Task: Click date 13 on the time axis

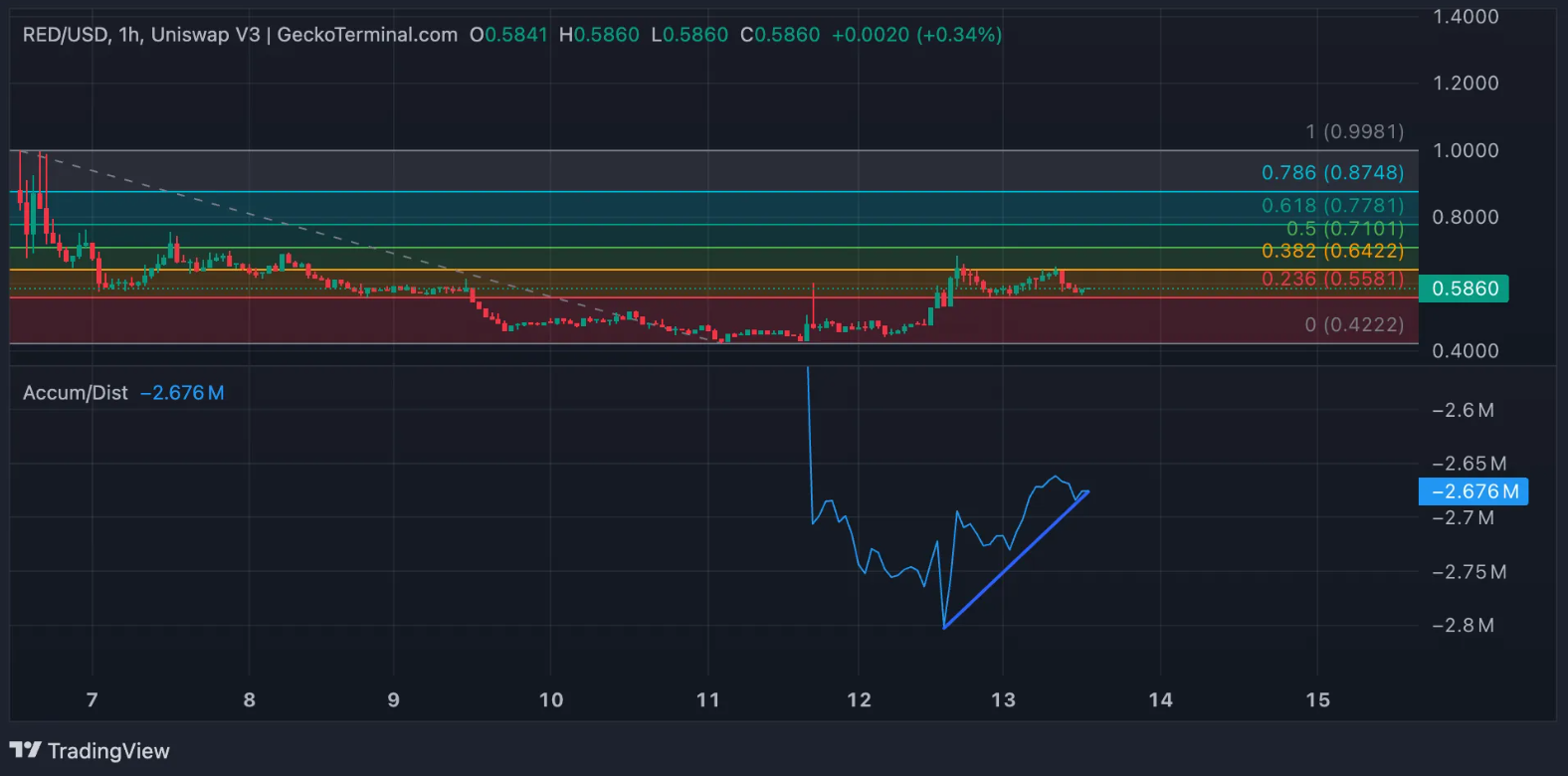Action: (1004, 699)
